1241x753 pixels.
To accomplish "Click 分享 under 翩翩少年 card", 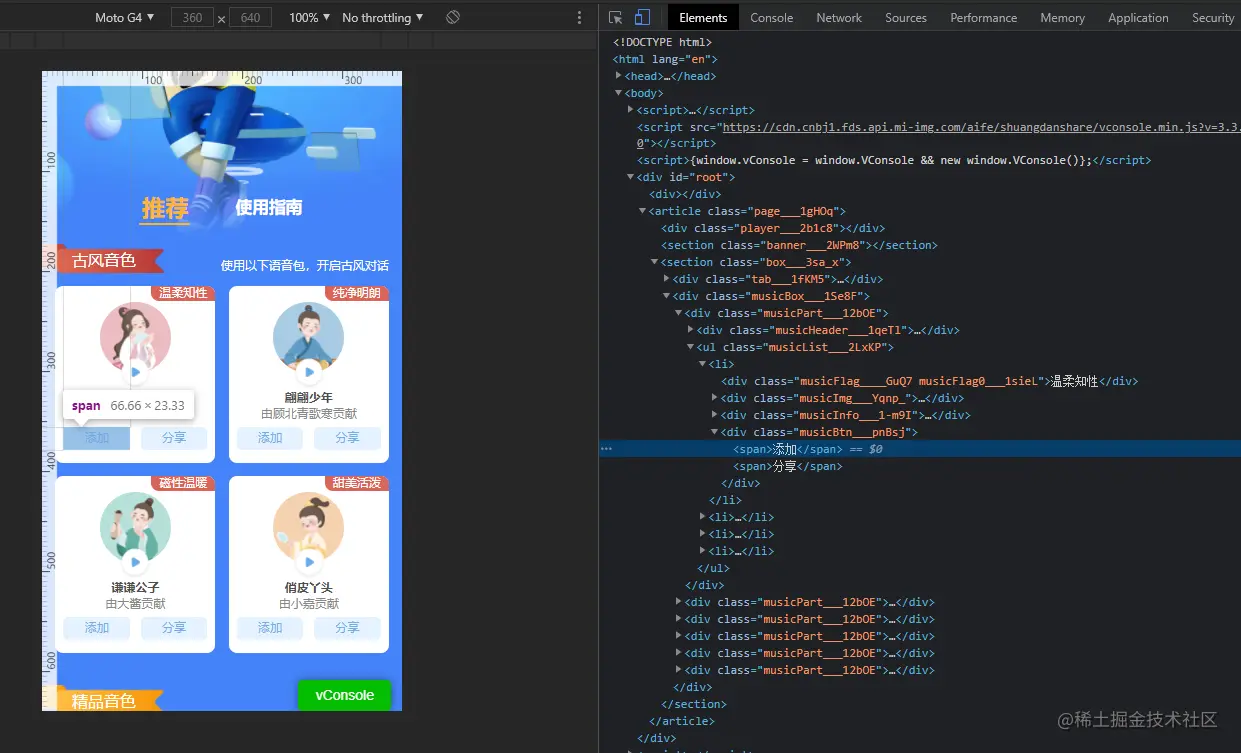I will tap(347, 438).
